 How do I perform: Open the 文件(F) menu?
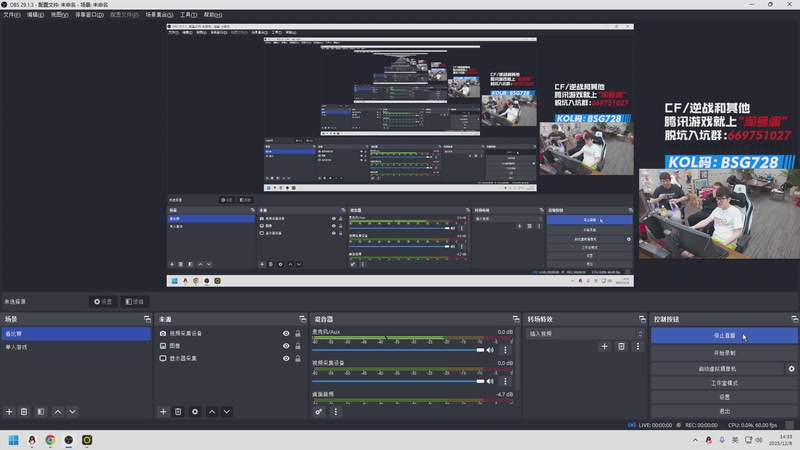coord(12,15)
